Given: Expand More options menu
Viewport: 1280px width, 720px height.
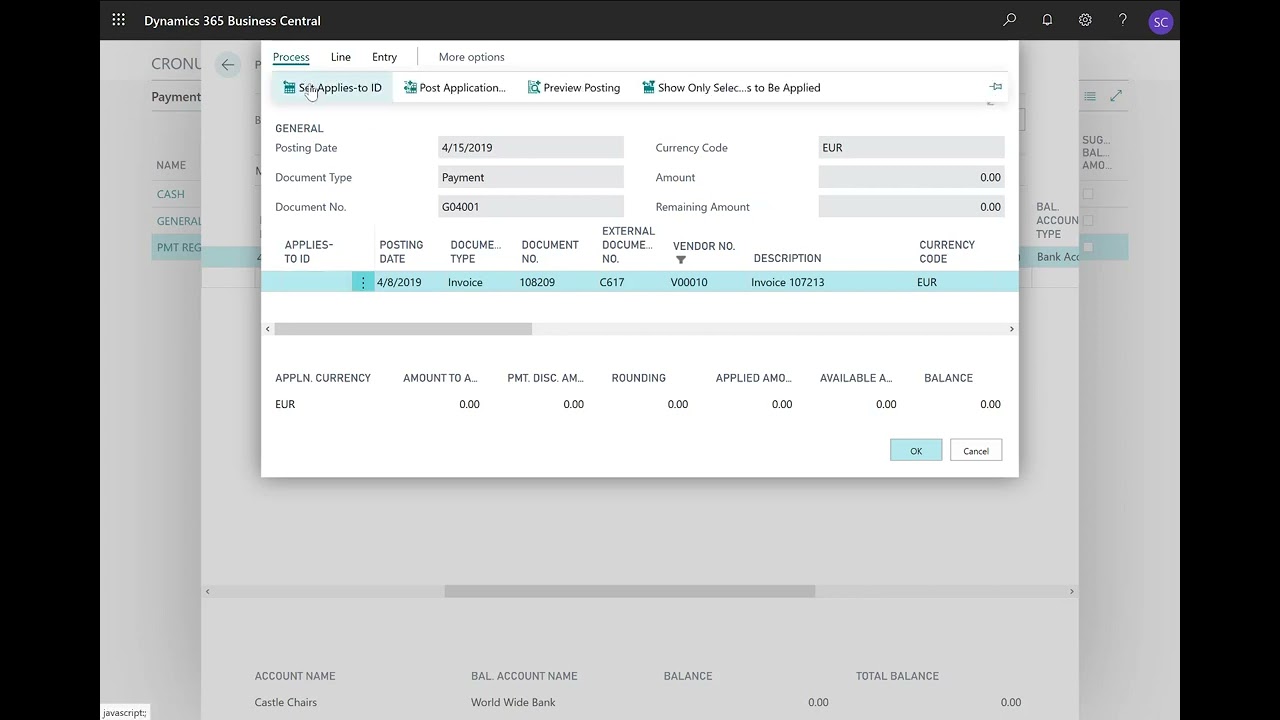Looking at the screenshot, I should [471, 57].
